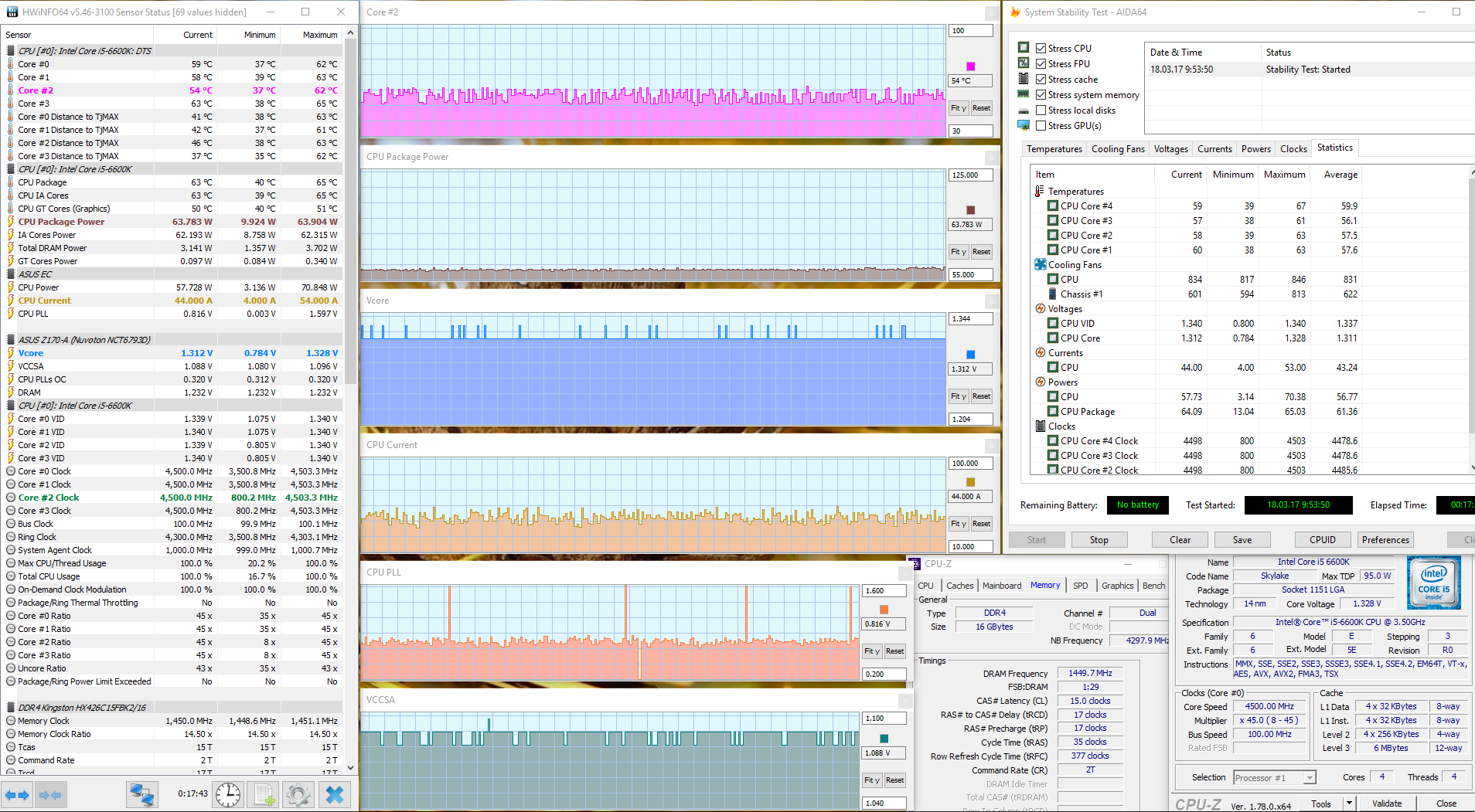
Task: Click the Chassis #1 fan icon
Action: 1053,294
